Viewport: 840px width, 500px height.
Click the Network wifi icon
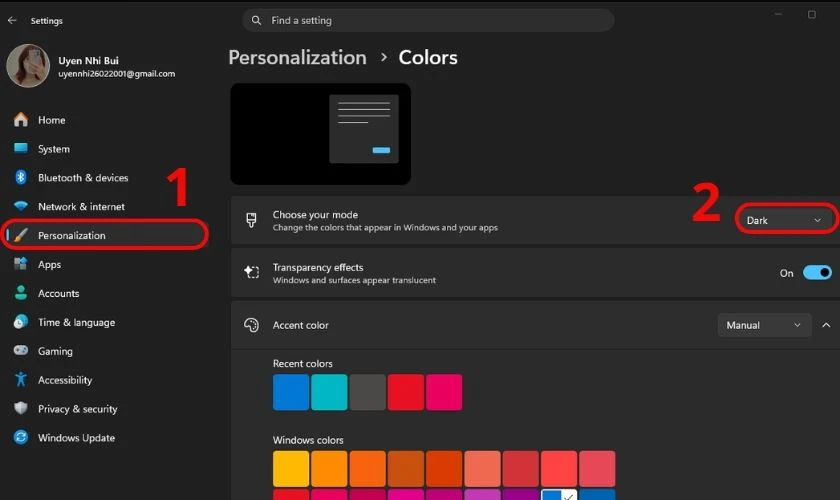[x=21, y=206]
